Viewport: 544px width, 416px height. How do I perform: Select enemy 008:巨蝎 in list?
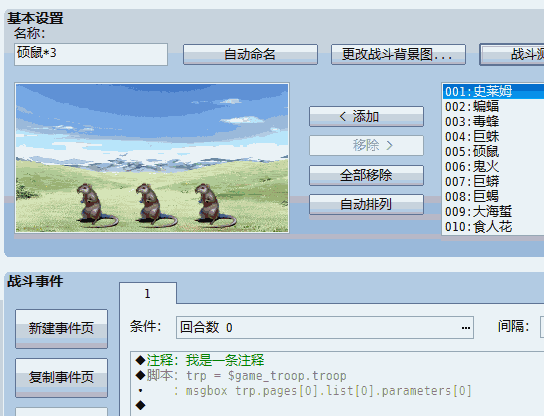point(493,196)
